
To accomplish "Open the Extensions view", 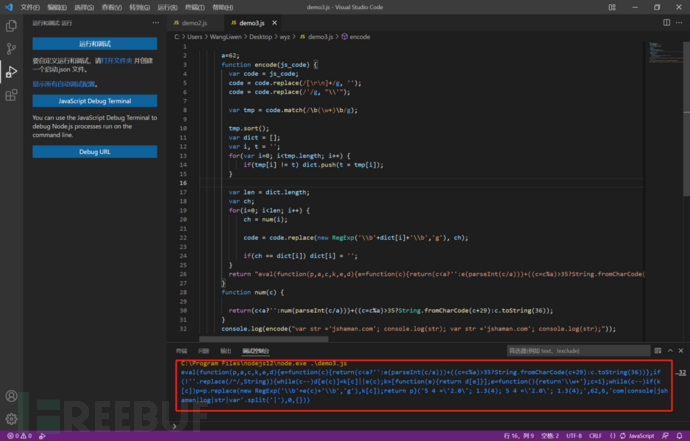I will 12,96.
